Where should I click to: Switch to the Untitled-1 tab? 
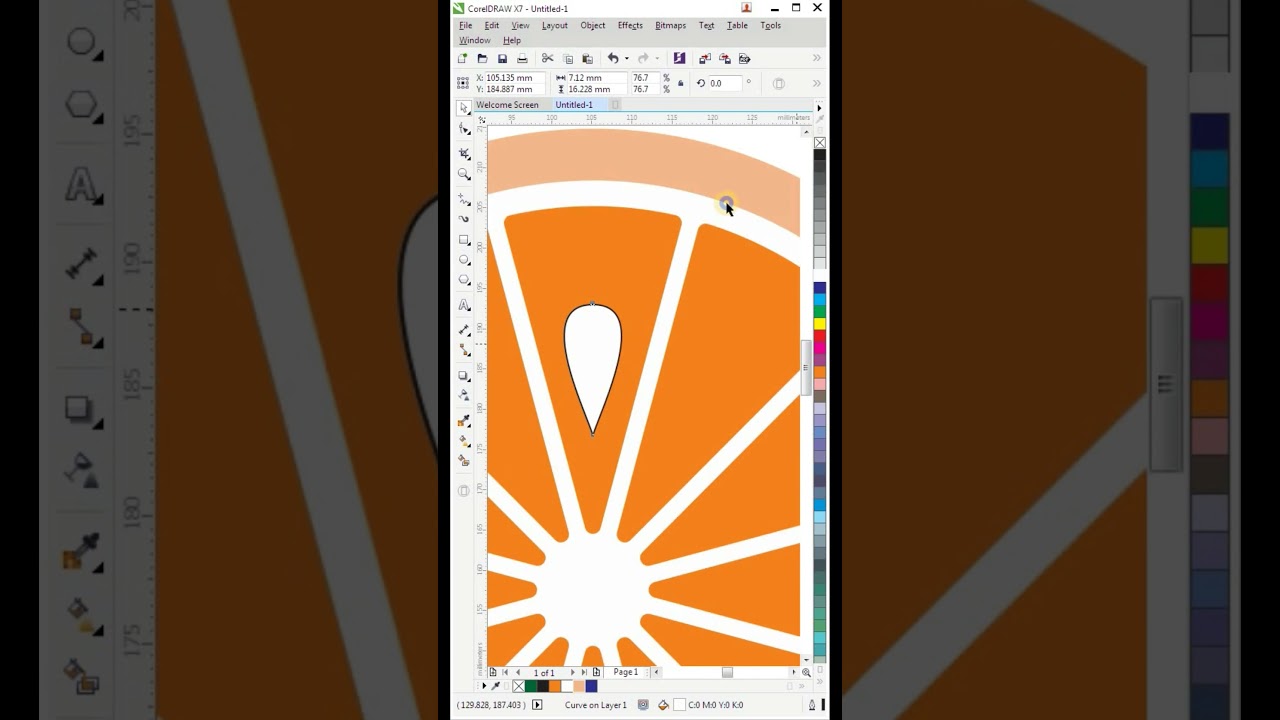click(x=574, y=105)
